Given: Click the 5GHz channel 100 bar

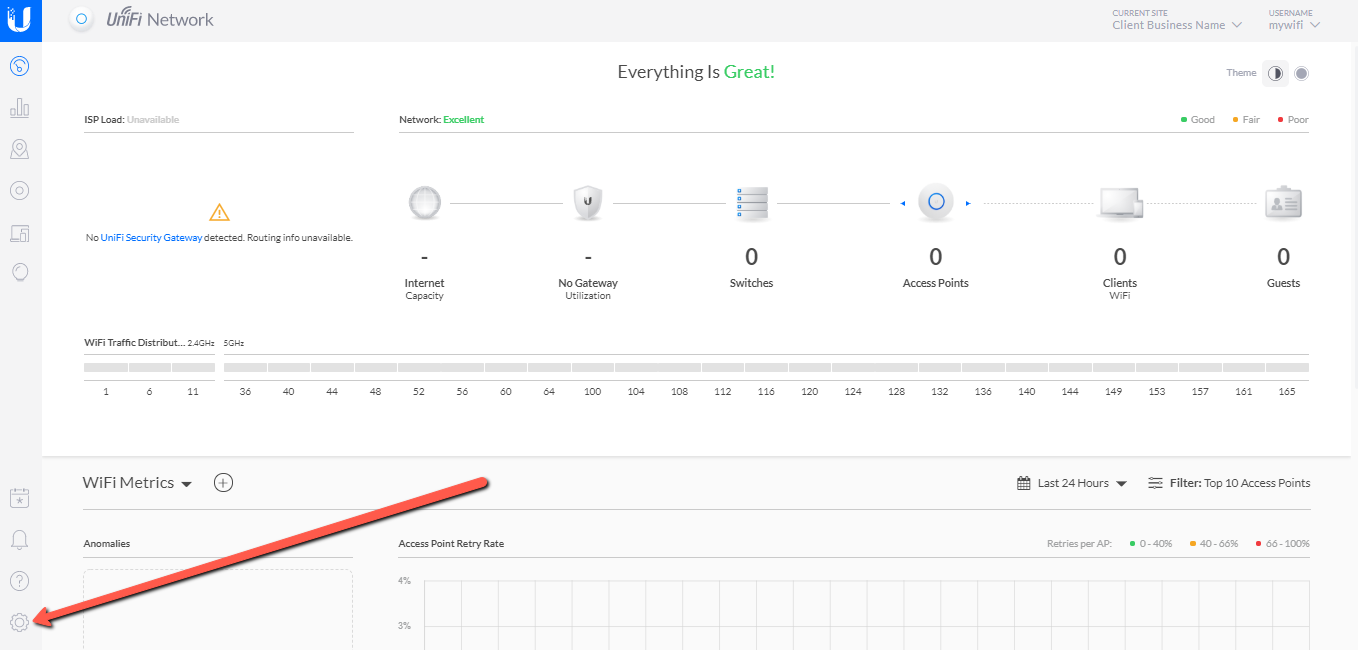Looking at the screenshot, I should [x=592, y=368].
